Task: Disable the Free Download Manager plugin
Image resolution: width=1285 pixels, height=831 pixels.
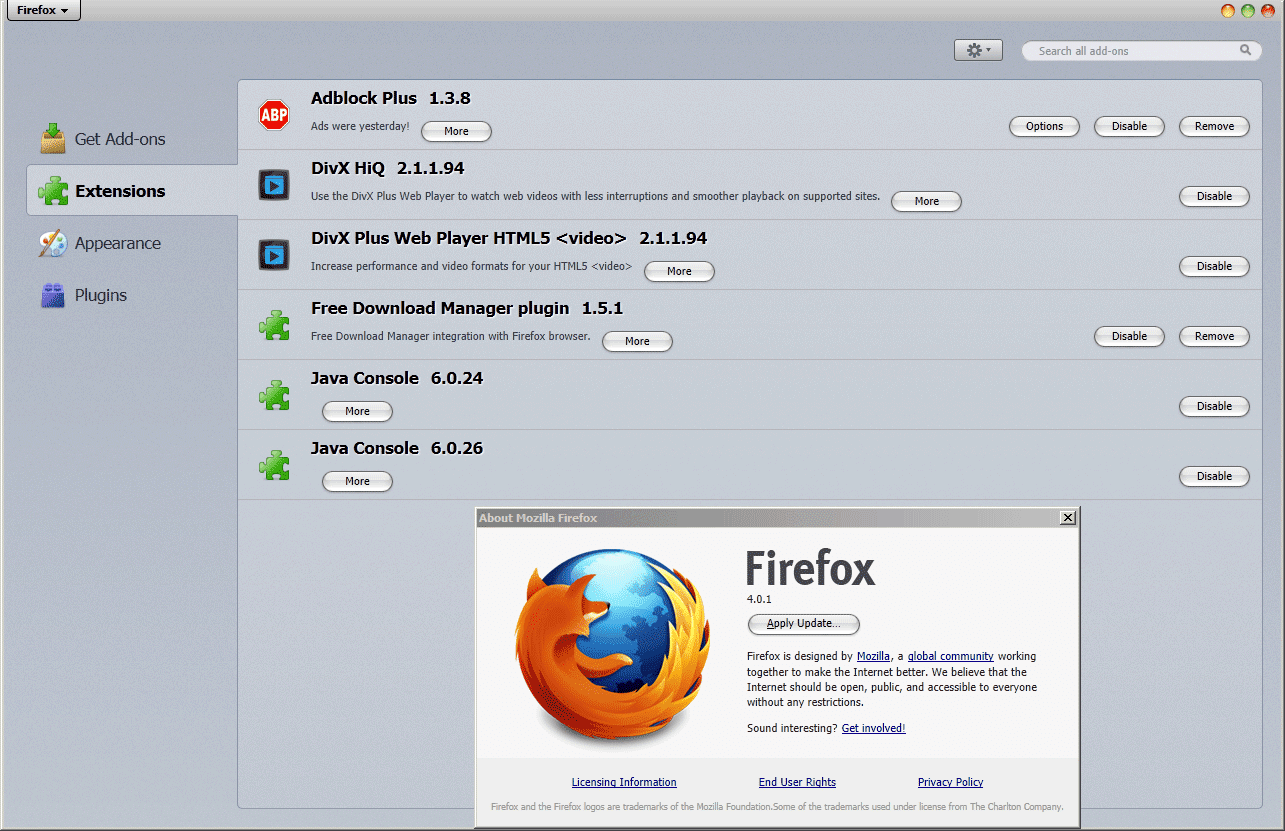Action: click(x=1129, y=336)
